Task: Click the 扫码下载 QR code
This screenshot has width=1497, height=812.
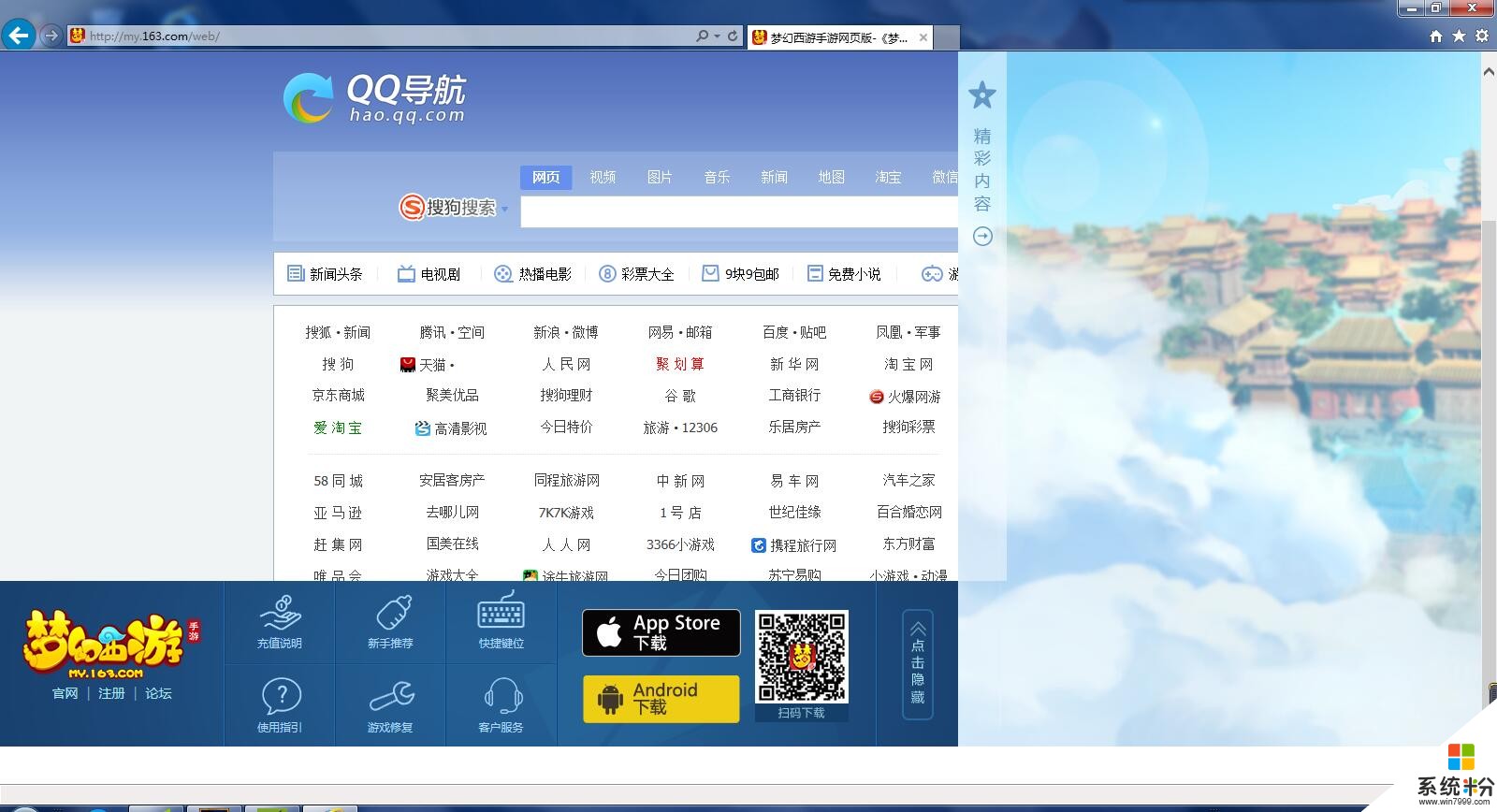Action: pyautogui.click(x=802, y=656)
